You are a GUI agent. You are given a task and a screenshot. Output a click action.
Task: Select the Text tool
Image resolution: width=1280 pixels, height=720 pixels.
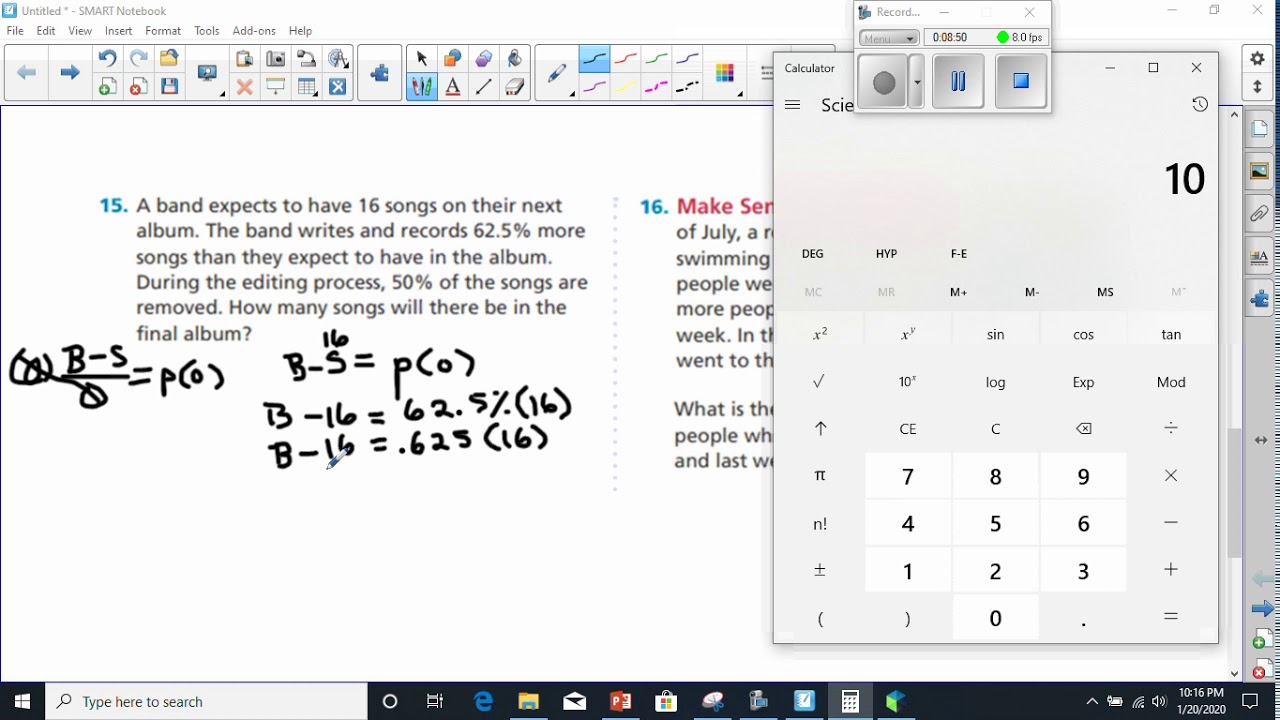click(452, 87)
